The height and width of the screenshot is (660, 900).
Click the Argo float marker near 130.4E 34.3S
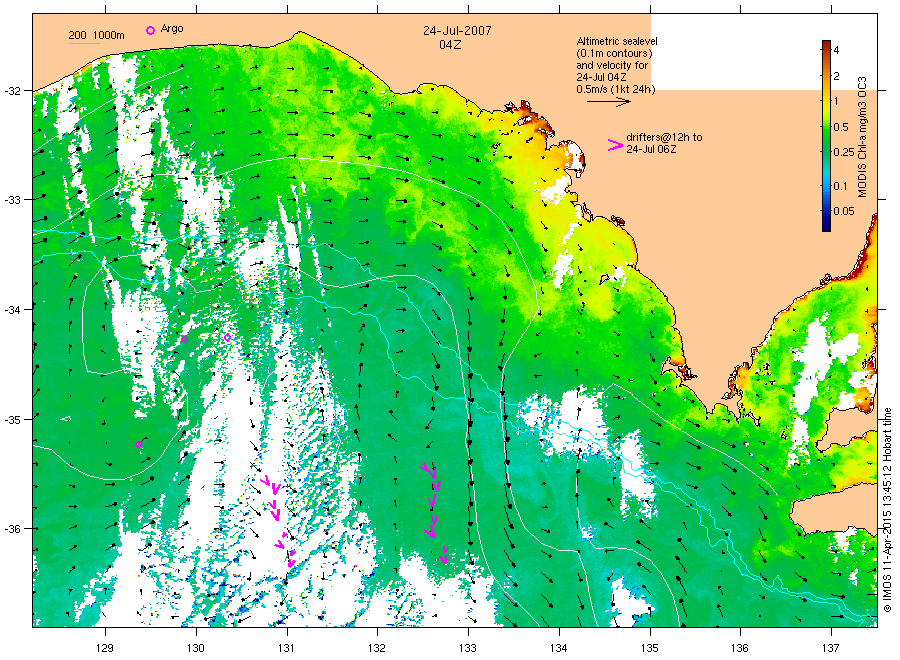(227, 337)
